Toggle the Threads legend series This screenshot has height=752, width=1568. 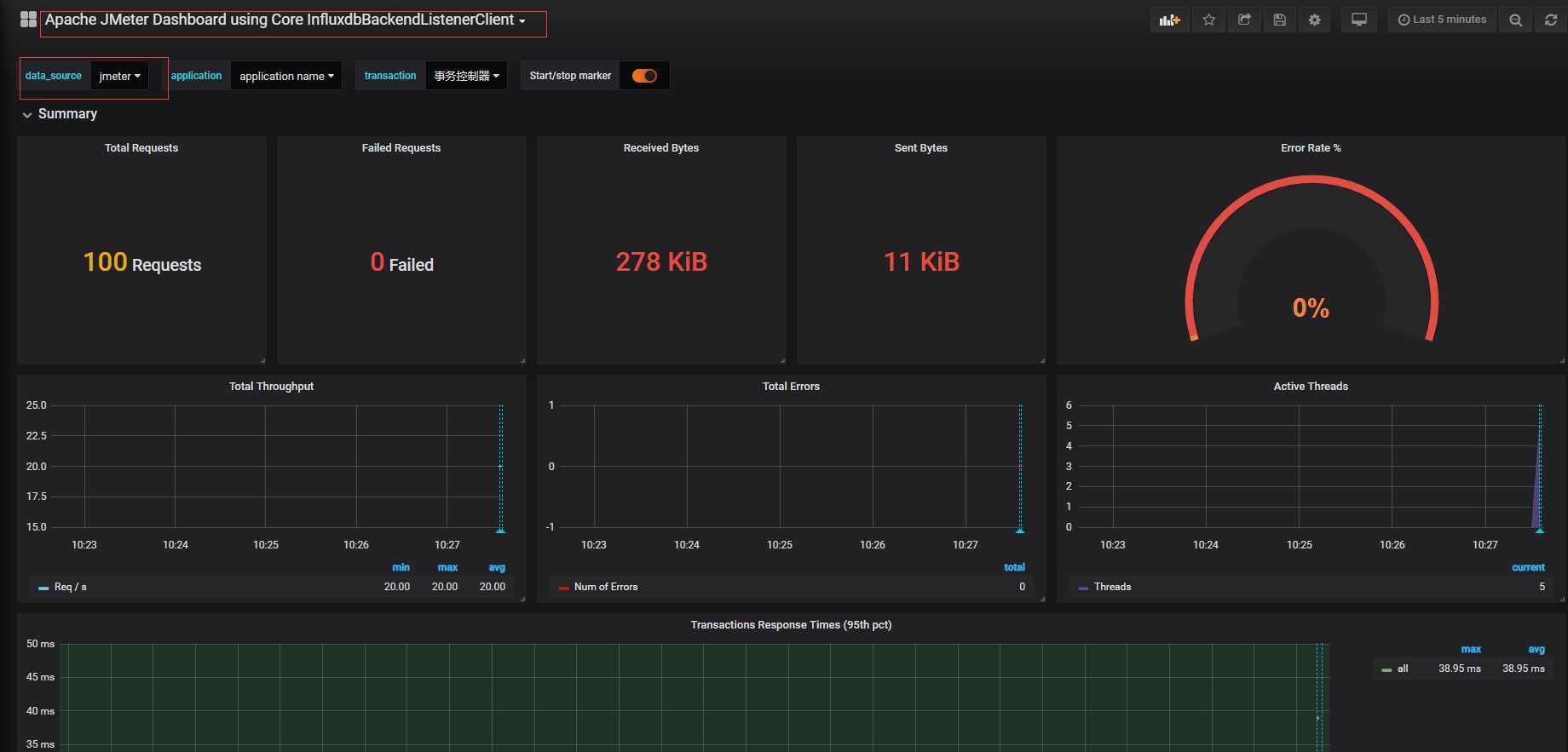click(1112, 587)
